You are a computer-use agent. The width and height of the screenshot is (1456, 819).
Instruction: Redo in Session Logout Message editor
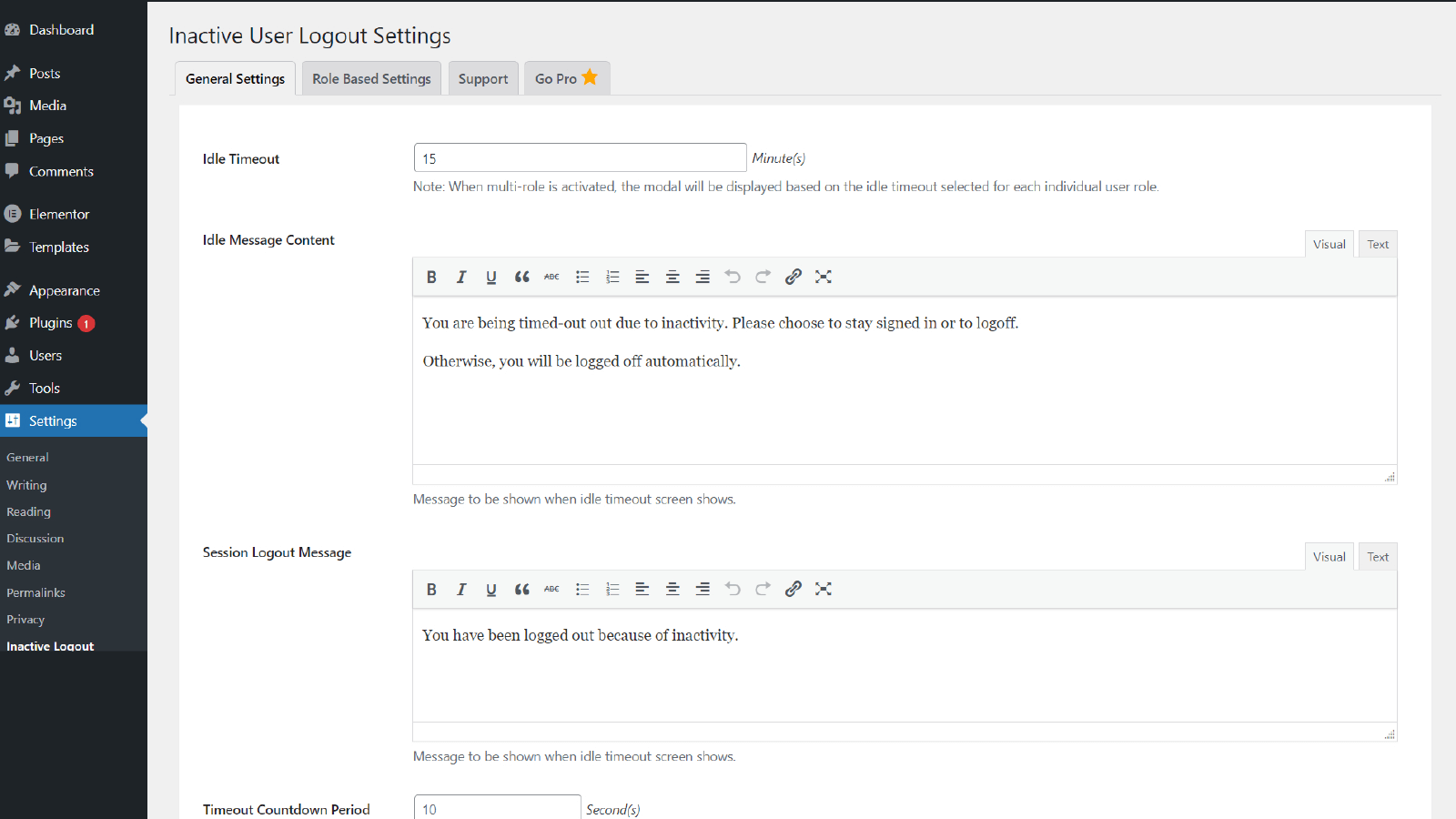[763, 589]
